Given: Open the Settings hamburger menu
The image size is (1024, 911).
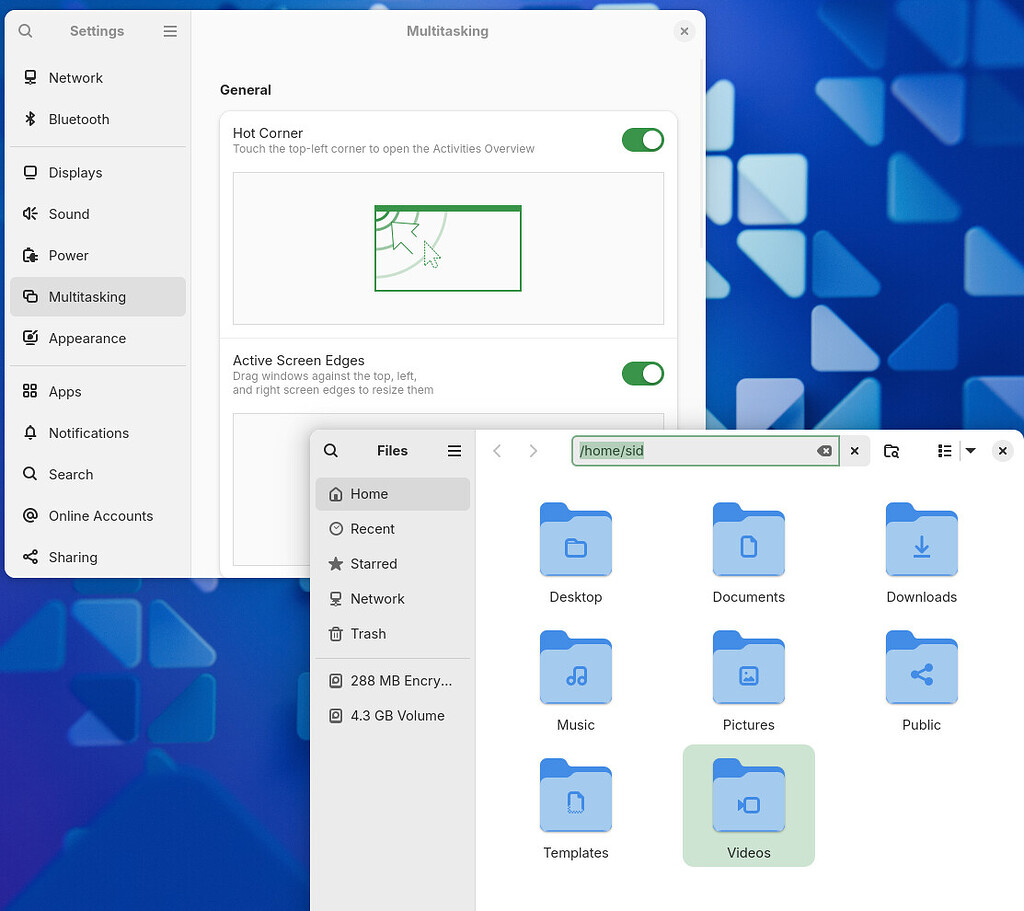Looking at the screenshot, I should pyautogui.click(x=170, y=31).
